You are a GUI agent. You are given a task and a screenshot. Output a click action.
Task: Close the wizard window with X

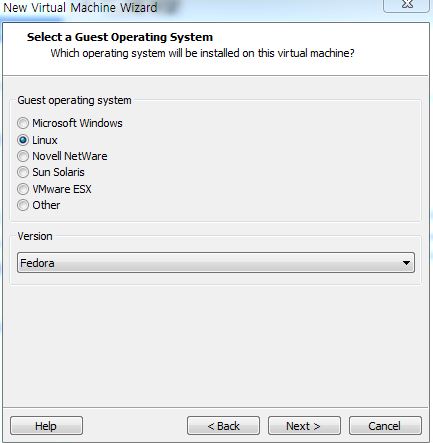(407, 5)
